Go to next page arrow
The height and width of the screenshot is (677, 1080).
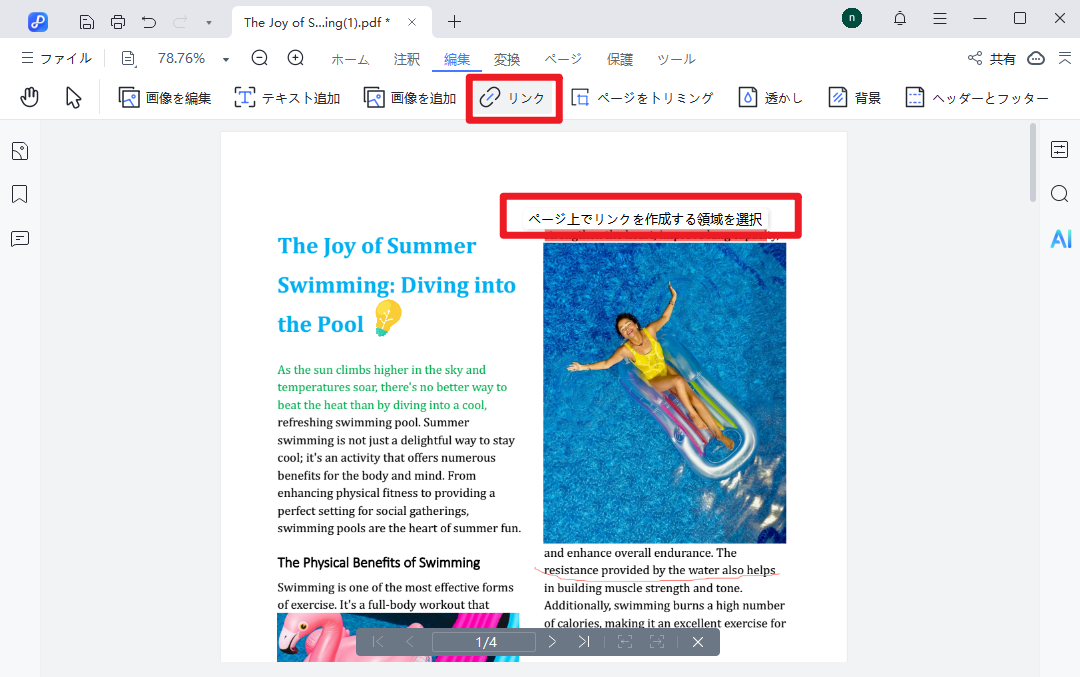[x=552, y=642]
